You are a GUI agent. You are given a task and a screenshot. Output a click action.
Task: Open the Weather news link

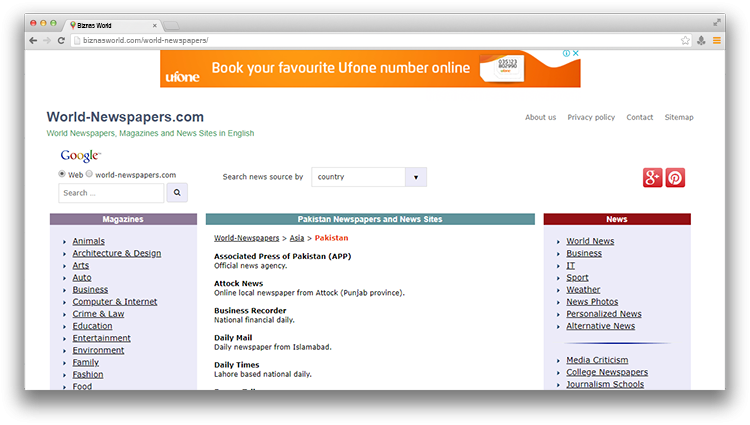click(583, 290)
